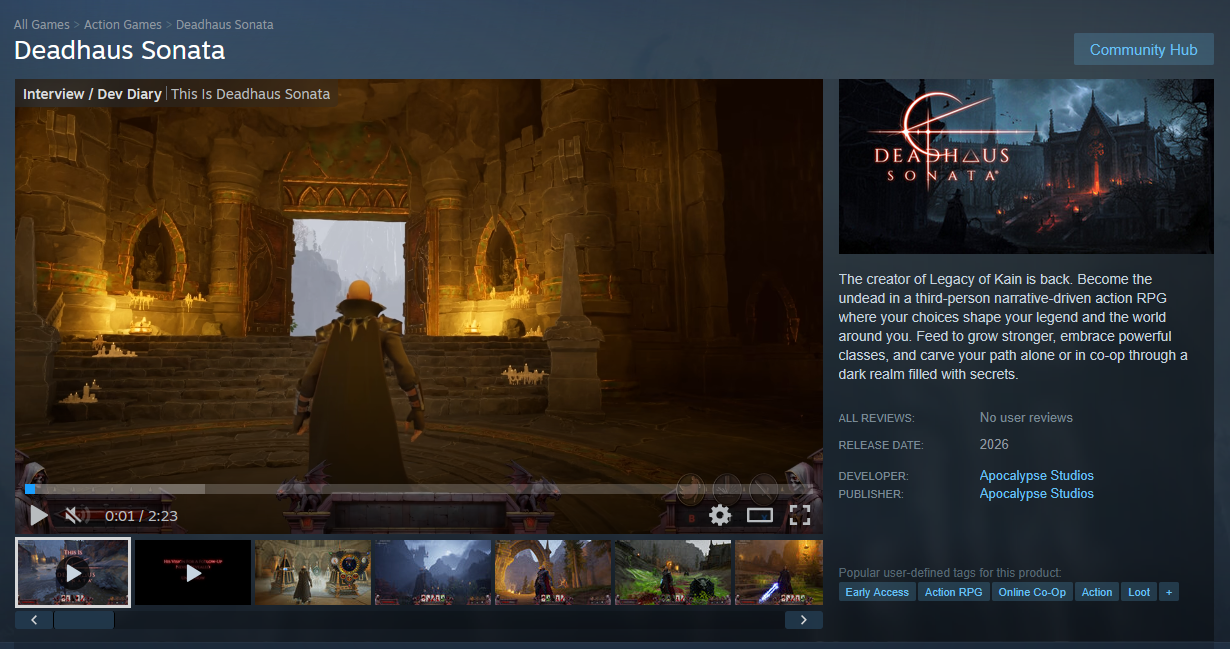
Task: Open the third screenshot with golden machine
Action: [313, 573]
